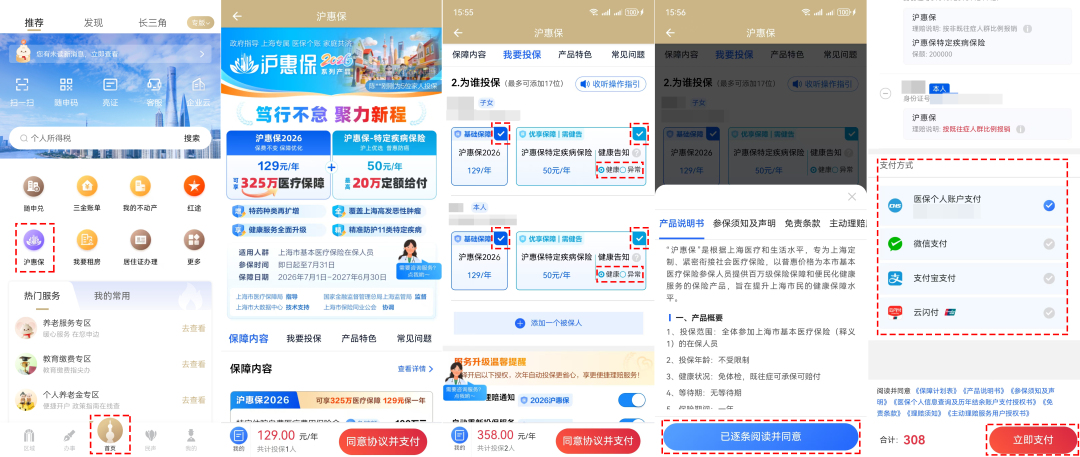The width and height of the screenshot is (1080, 457).
Task: Confirm with 已逐条阅读并同意
Action: pos(761,437)
